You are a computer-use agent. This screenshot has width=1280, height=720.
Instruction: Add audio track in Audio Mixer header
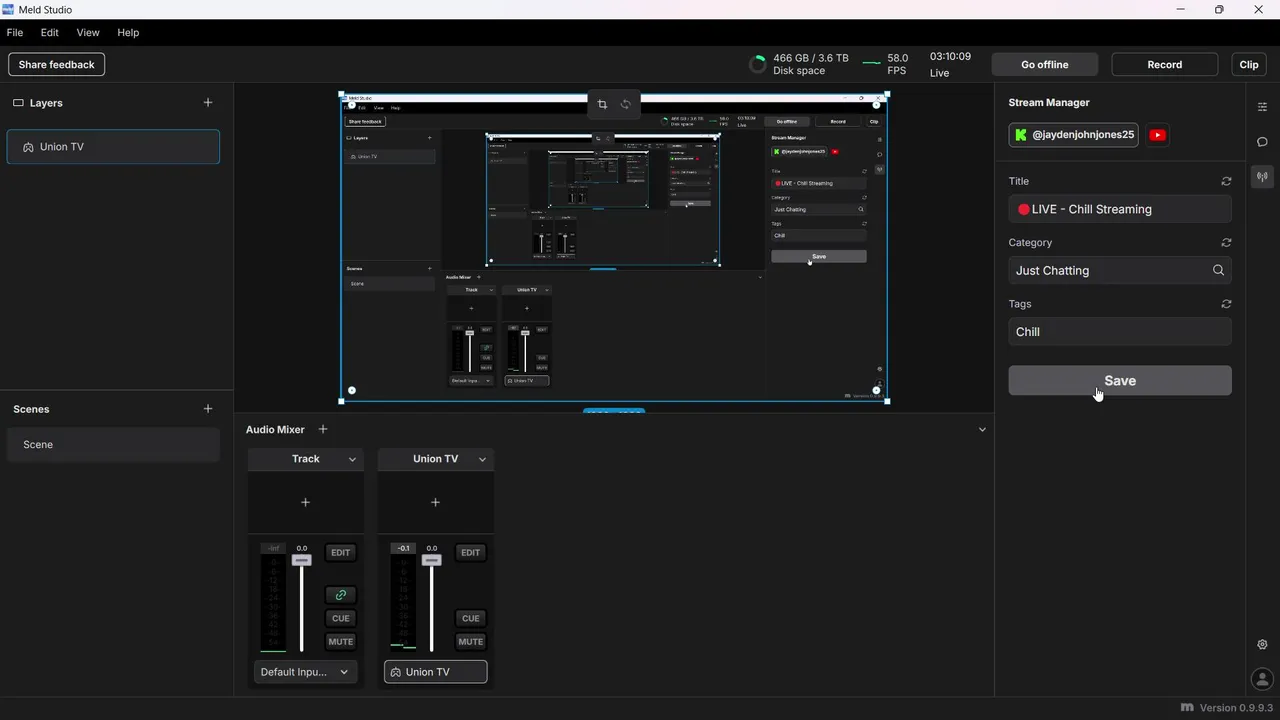coord(323,430)
